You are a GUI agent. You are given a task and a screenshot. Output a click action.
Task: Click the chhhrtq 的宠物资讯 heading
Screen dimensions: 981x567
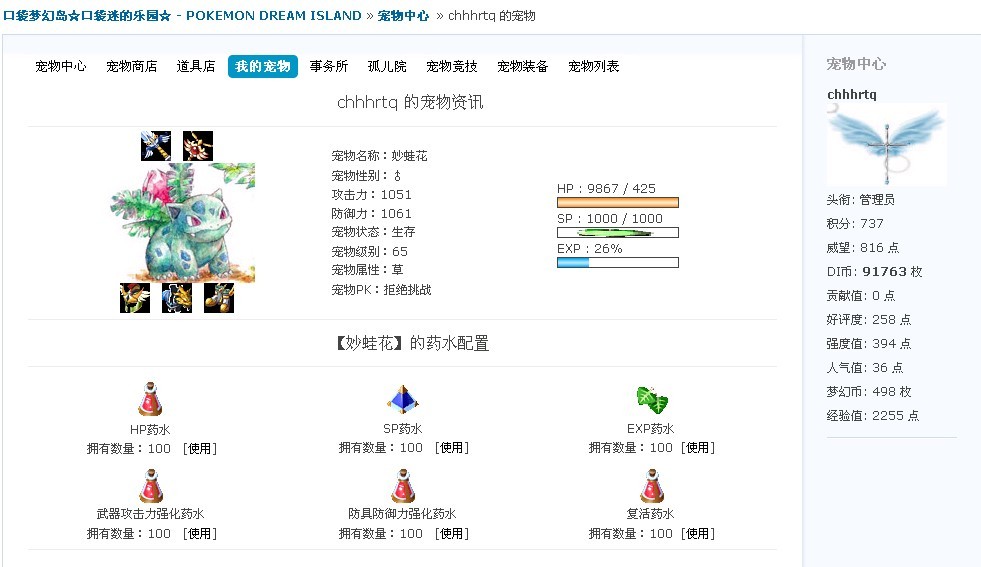[x=410, y=102]
